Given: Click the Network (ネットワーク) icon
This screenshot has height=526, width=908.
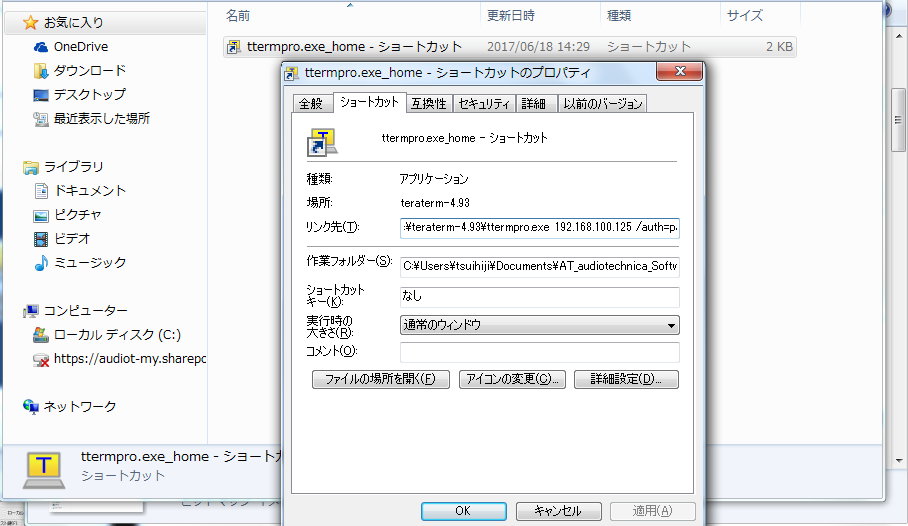Looking at the screenshot, I should tap(31, 407).
